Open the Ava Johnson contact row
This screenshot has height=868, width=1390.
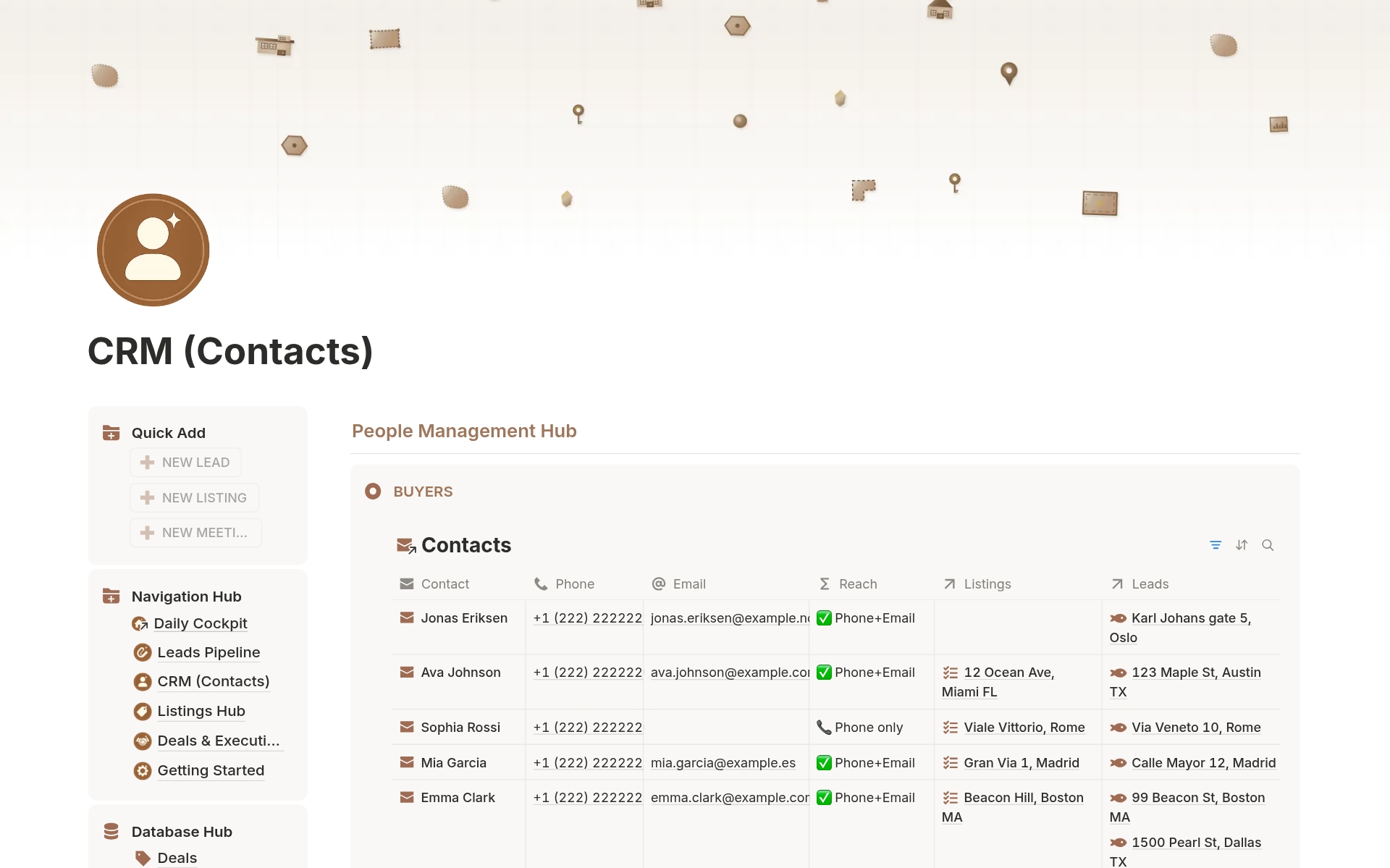(x=460, y=673)
